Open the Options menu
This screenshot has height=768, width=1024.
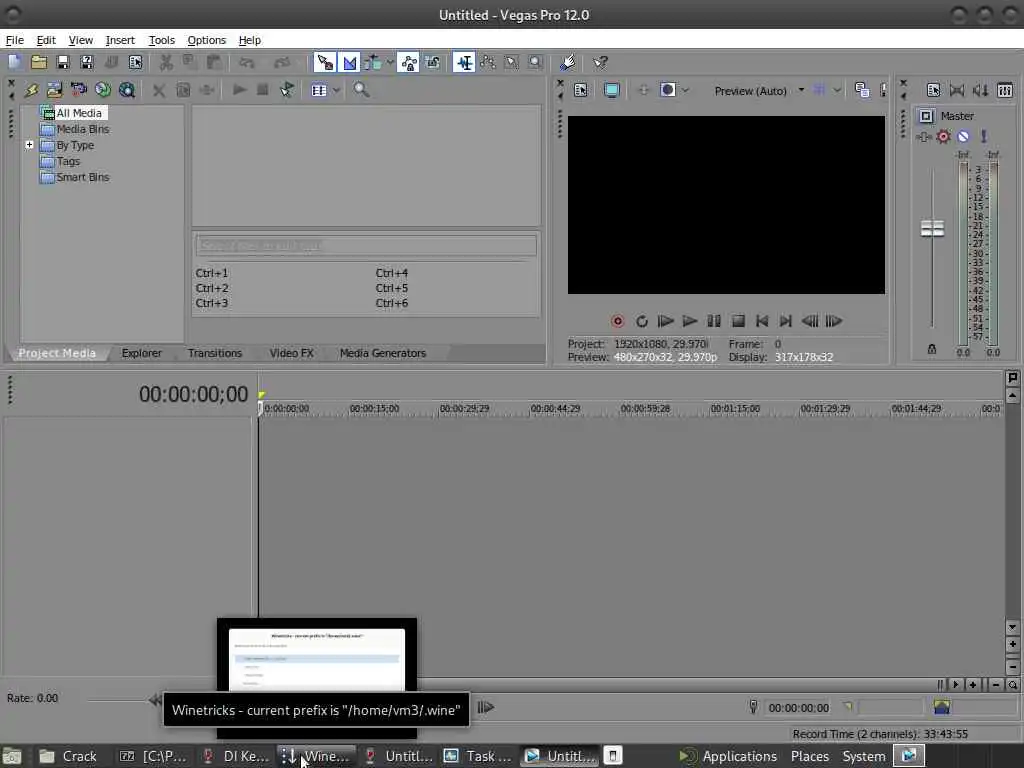click(x=206, y=40)
